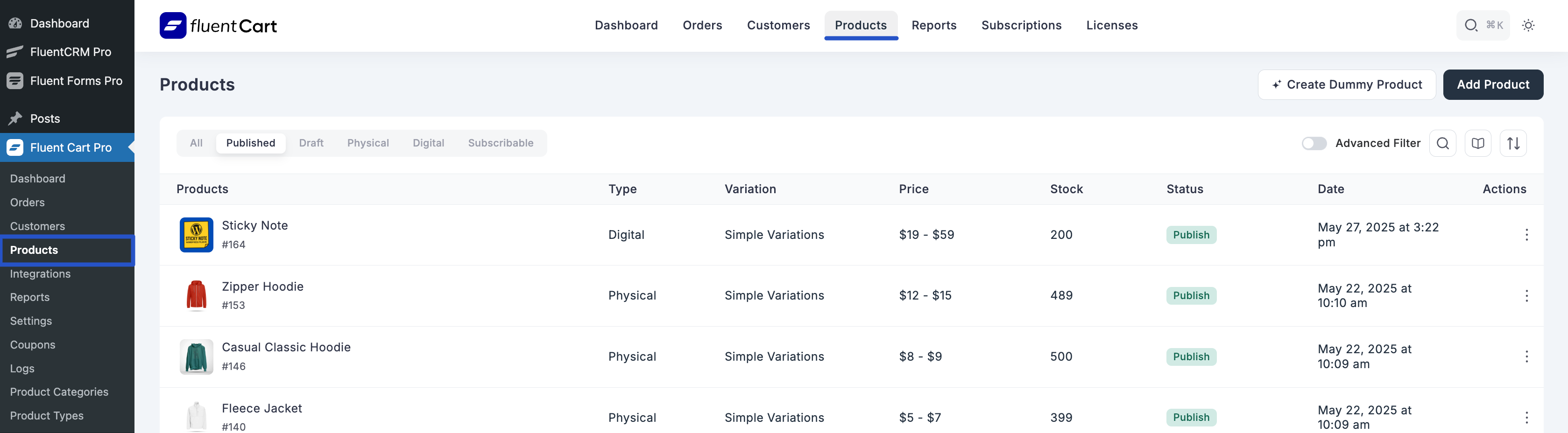The width and height of the screenshot is (1568, 433).
Task: Open the product list search icon
Action: [x=1442, y=143]
